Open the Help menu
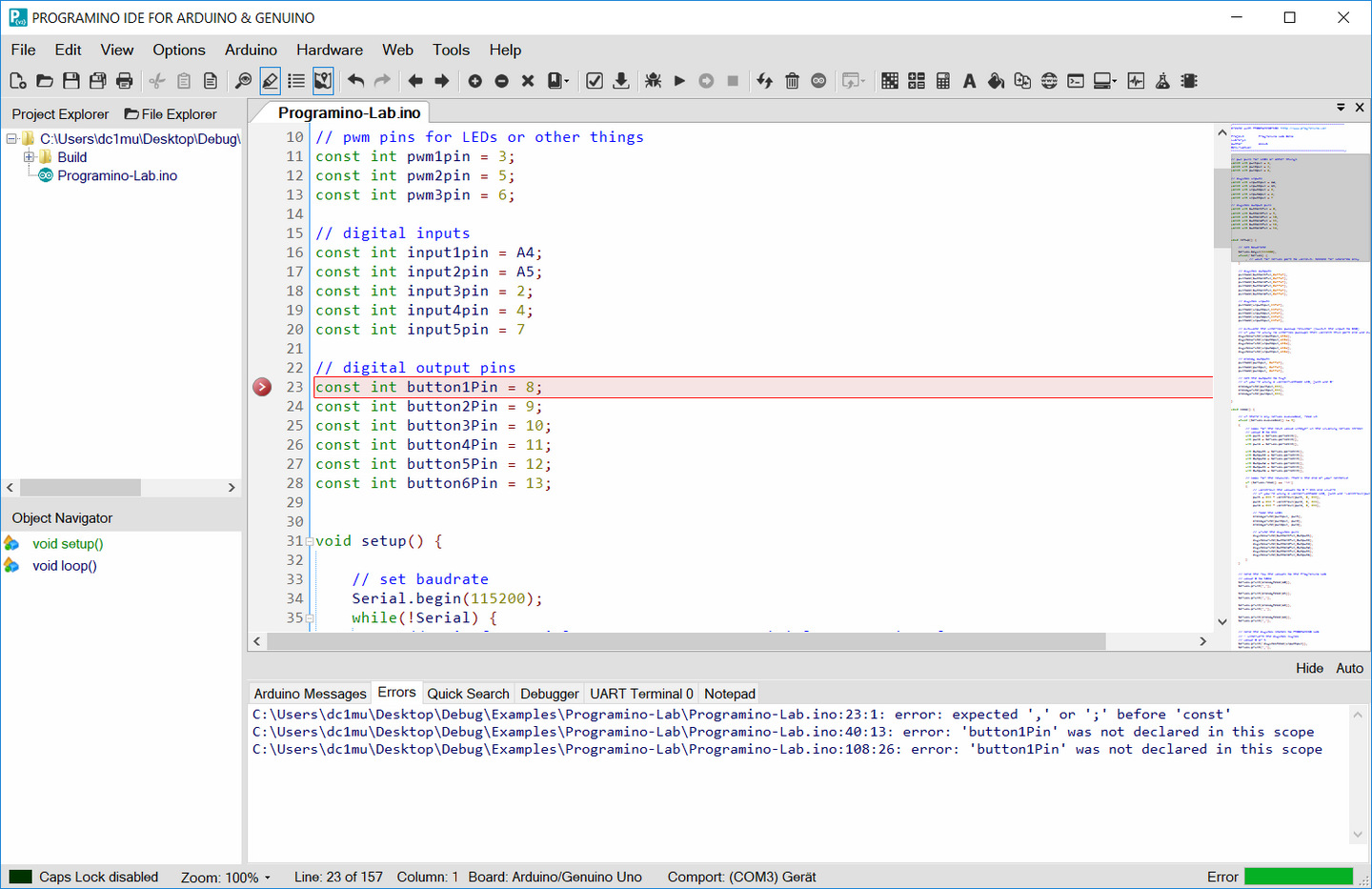Viewport: 1372px width, 889px height. pos(505,50)
